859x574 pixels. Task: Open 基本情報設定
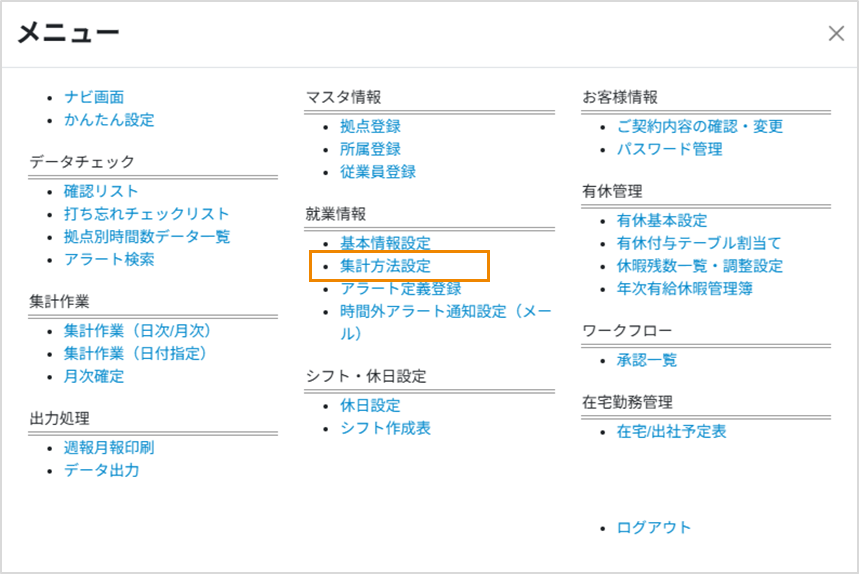[385, 243]
